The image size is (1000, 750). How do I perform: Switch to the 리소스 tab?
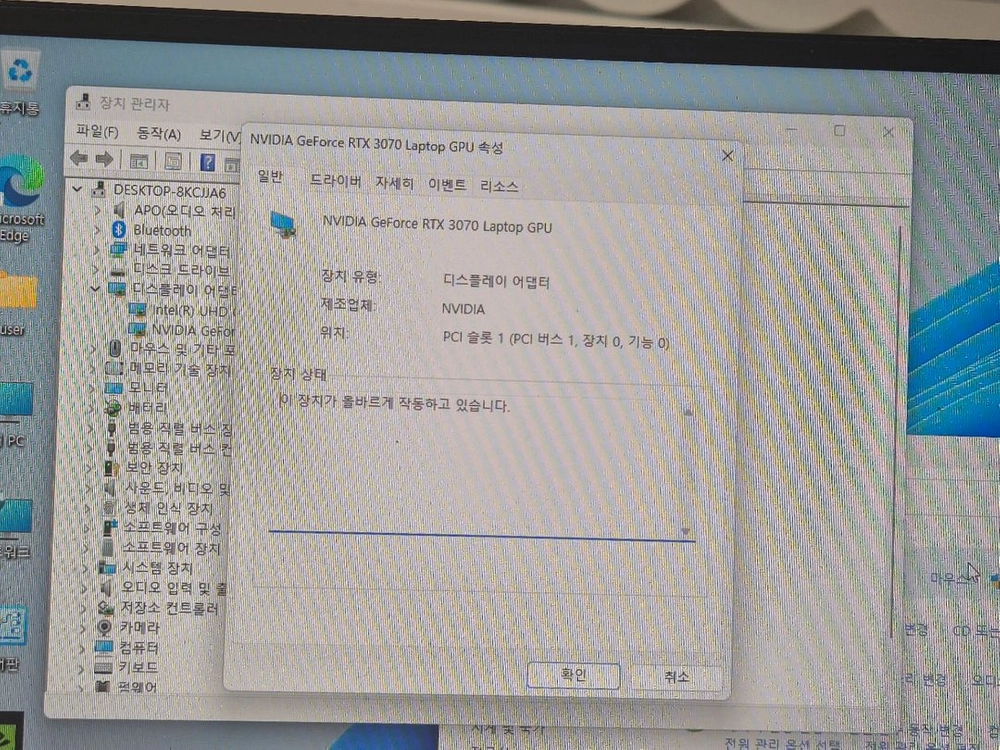tap(499, 187)
